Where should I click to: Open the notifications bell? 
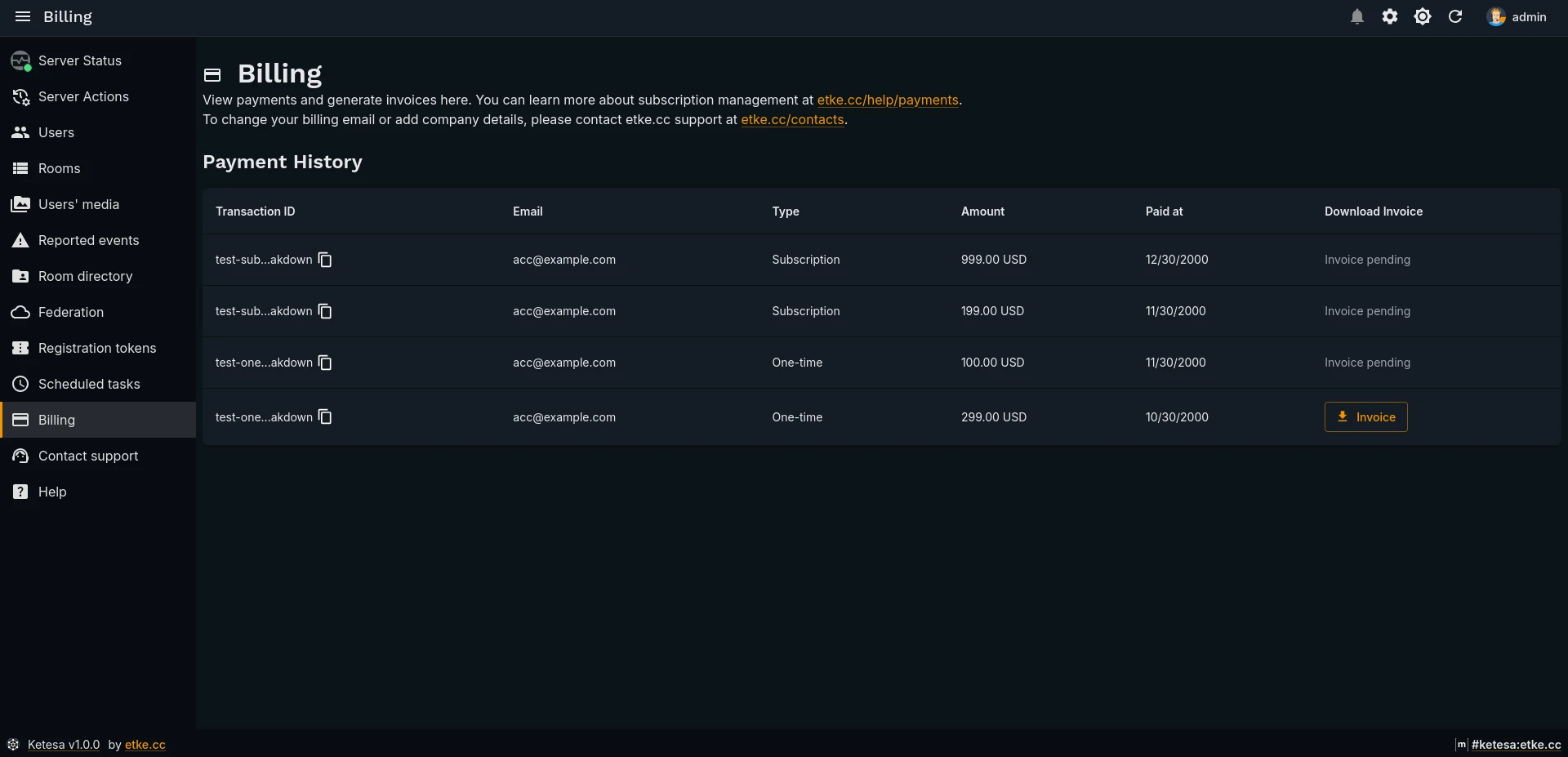pyautogui.click(x=1357, y=16)
